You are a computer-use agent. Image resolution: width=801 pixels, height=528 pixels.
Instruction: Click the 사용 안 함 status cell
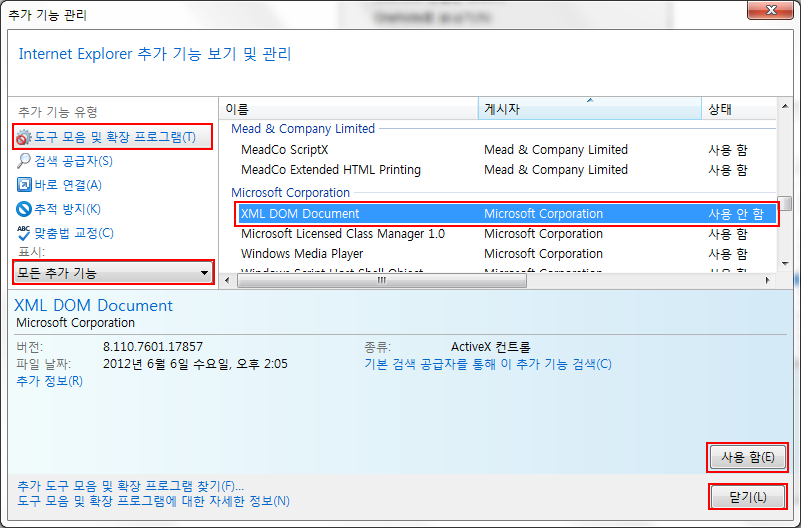tap(736, 213)
